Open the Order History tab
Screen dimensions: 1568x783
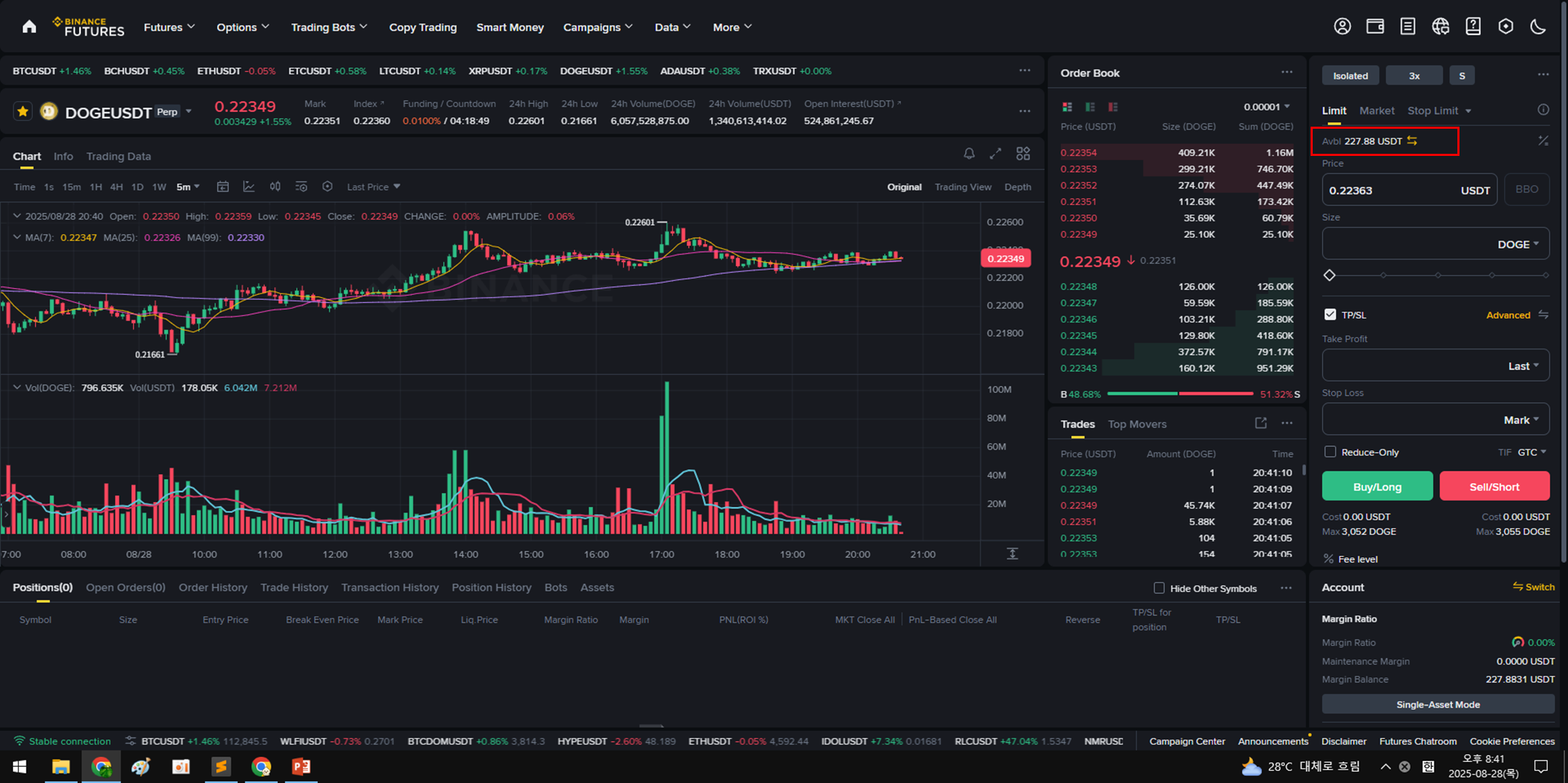pos(213,587)
